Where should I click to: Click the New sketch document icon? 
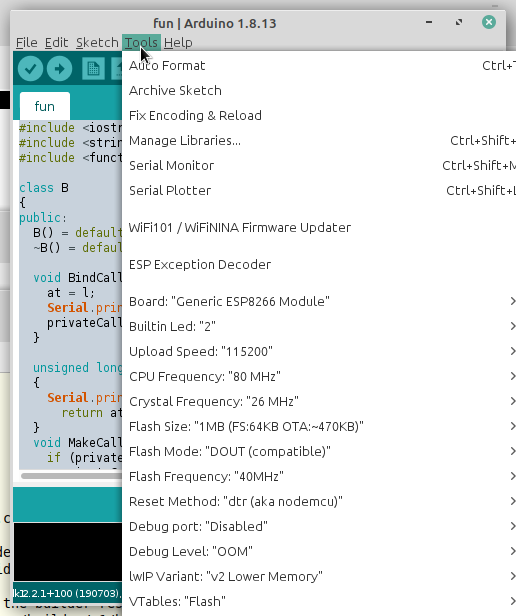(x=93, y=69)
